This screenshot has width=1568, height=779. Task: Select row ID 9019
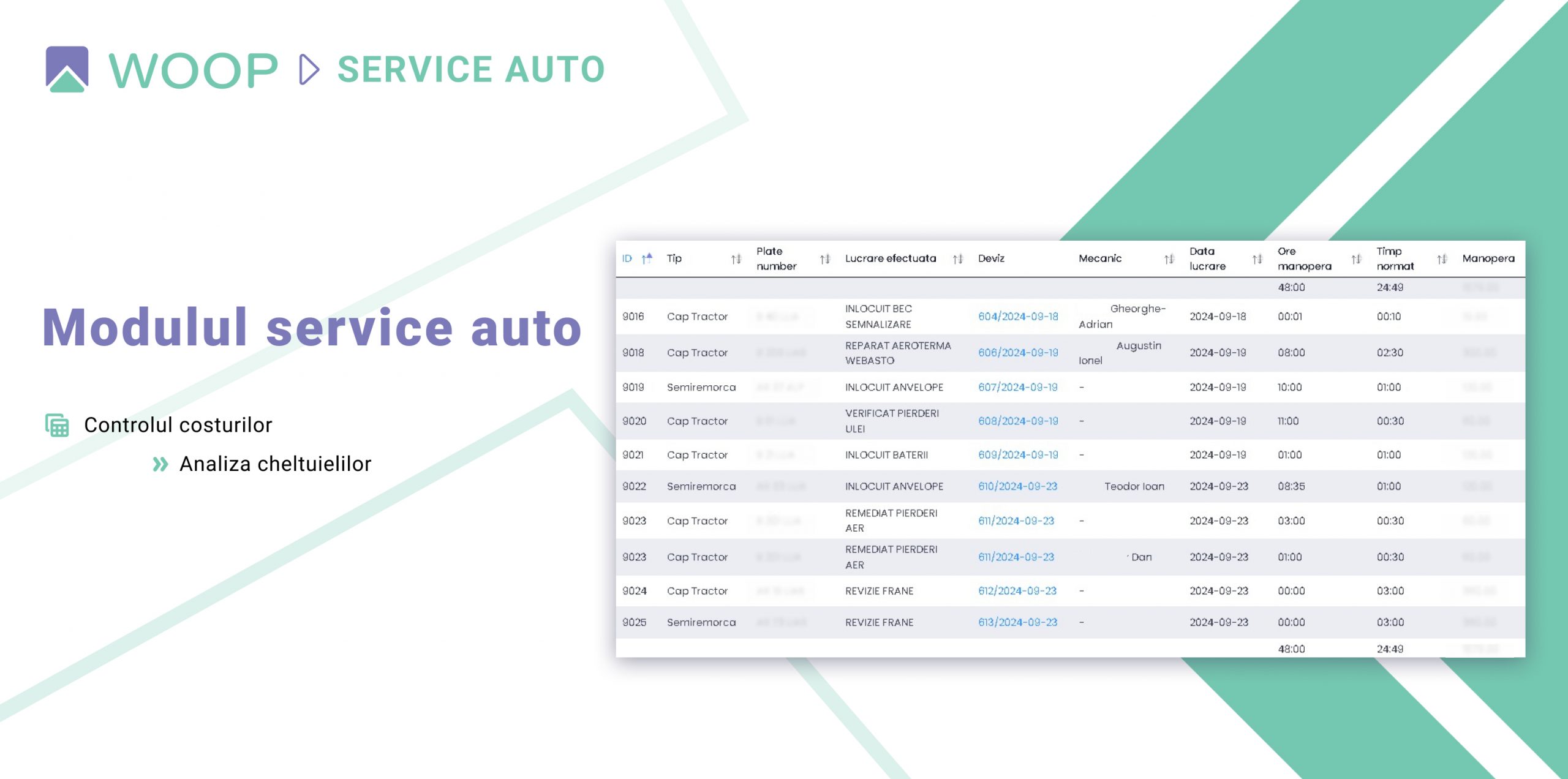(x=633, y=387)
